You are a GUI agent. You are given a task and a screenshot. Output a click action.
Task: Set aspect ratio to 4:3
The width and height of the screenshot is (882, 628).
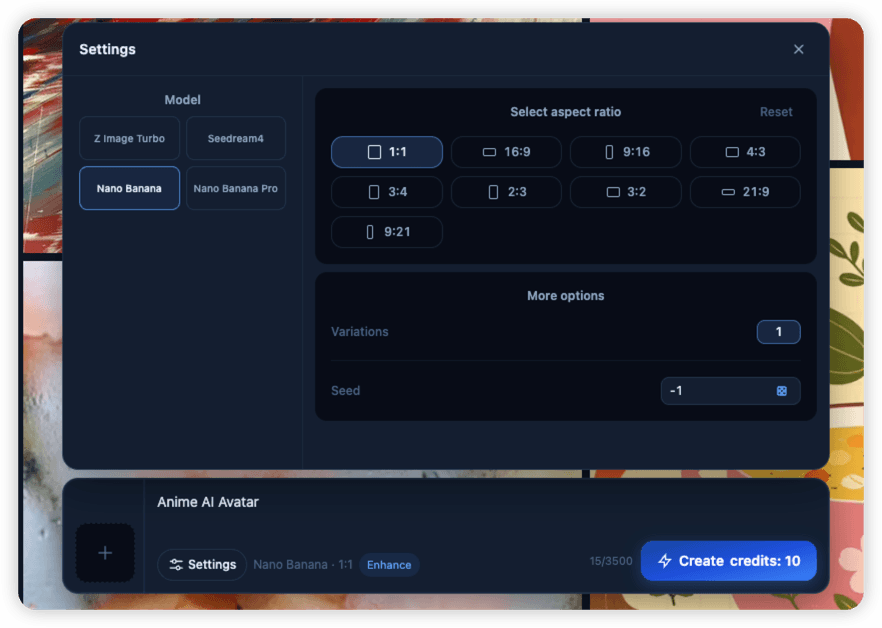pyautogui.click(x=745, y=152)
